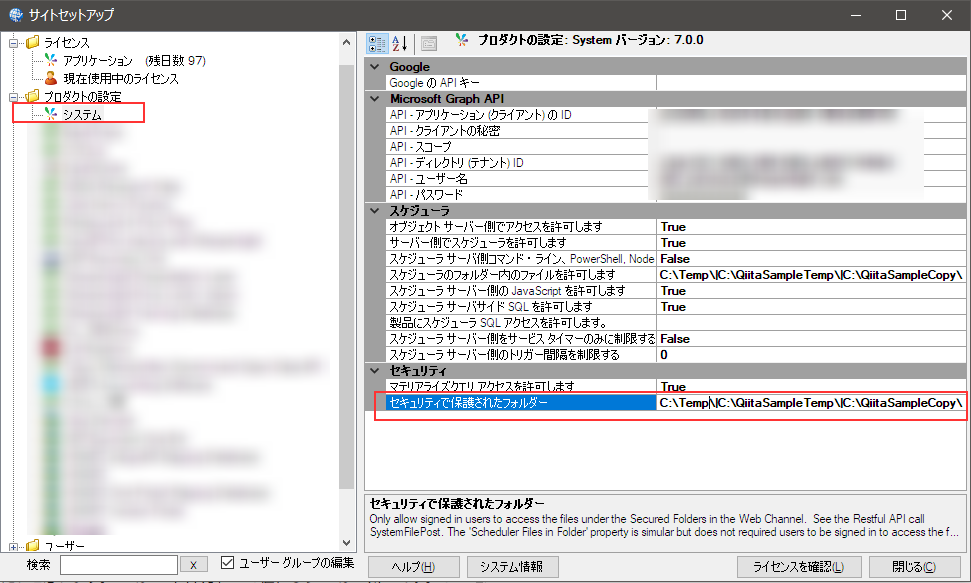Select 現在使用中のライセンス tree item
This screenshot has width=971, height=583.
pos(121,79)
